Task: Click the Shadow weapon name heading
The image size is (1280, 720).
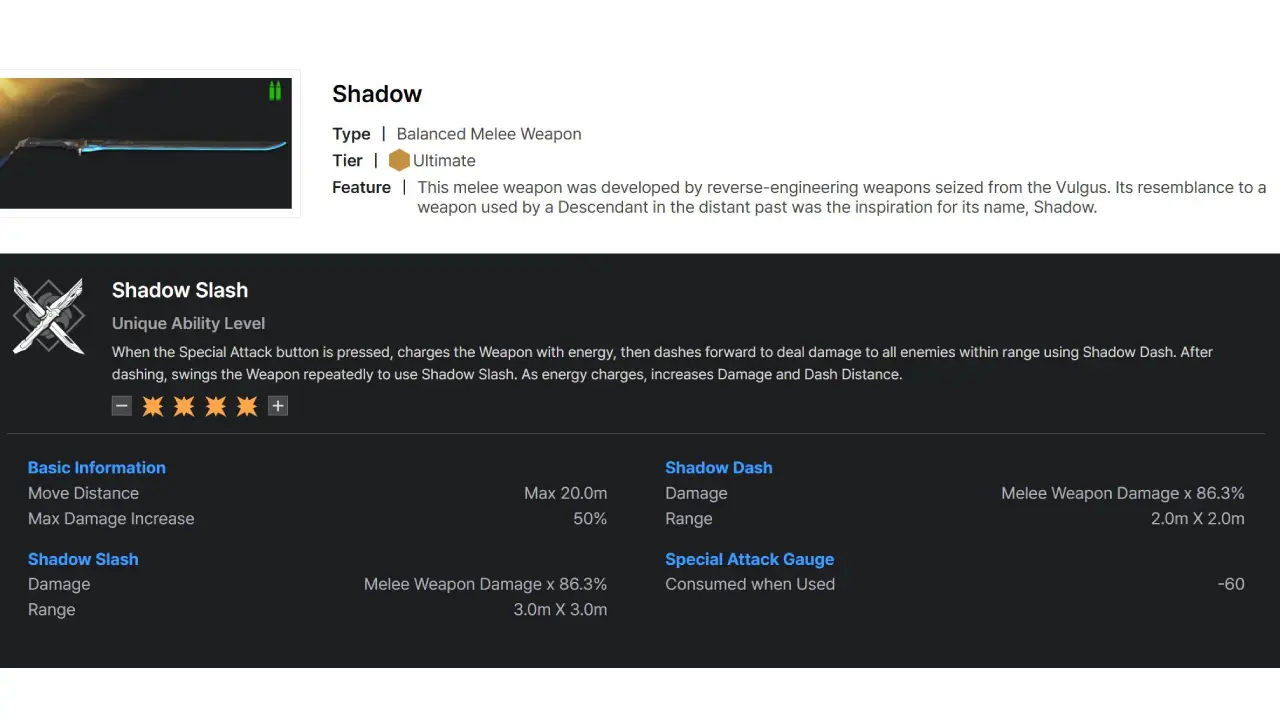Action: pyautogui.click(x=377, y=93)
